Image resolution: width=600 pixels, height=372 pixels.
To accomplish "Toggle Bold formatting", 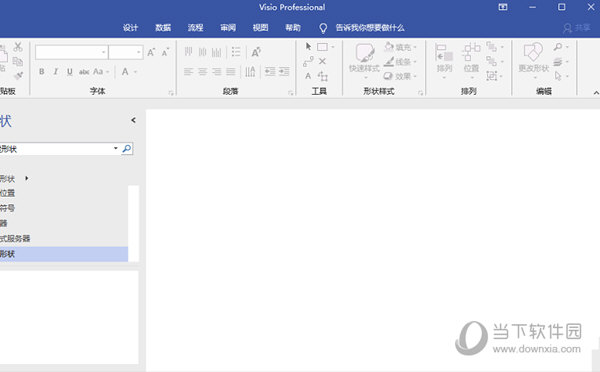I will tap(41, 72).
